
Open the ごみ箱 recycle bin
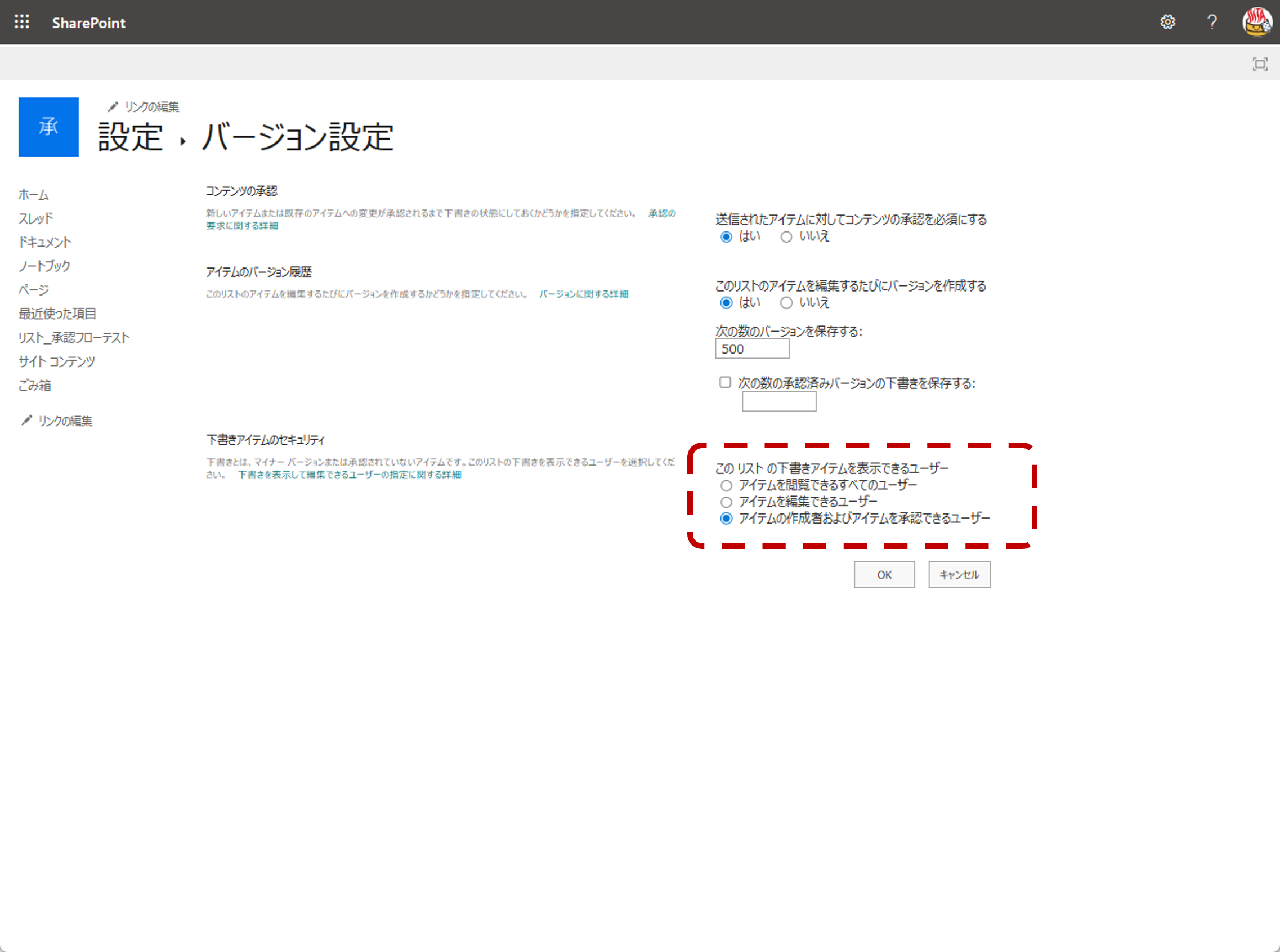click(x=34, y=386)
